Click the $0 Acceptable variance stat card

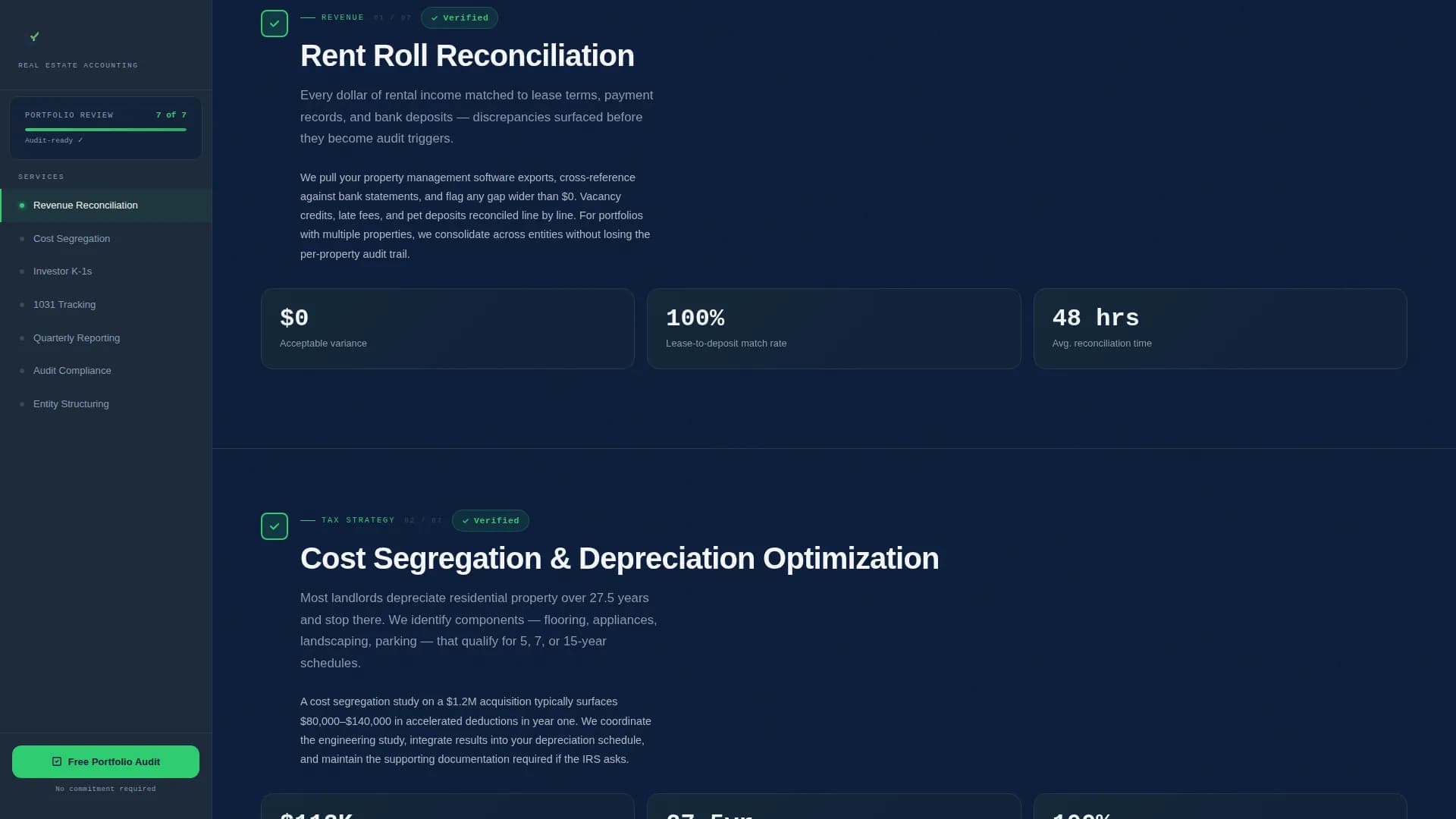tap(447, 328)
